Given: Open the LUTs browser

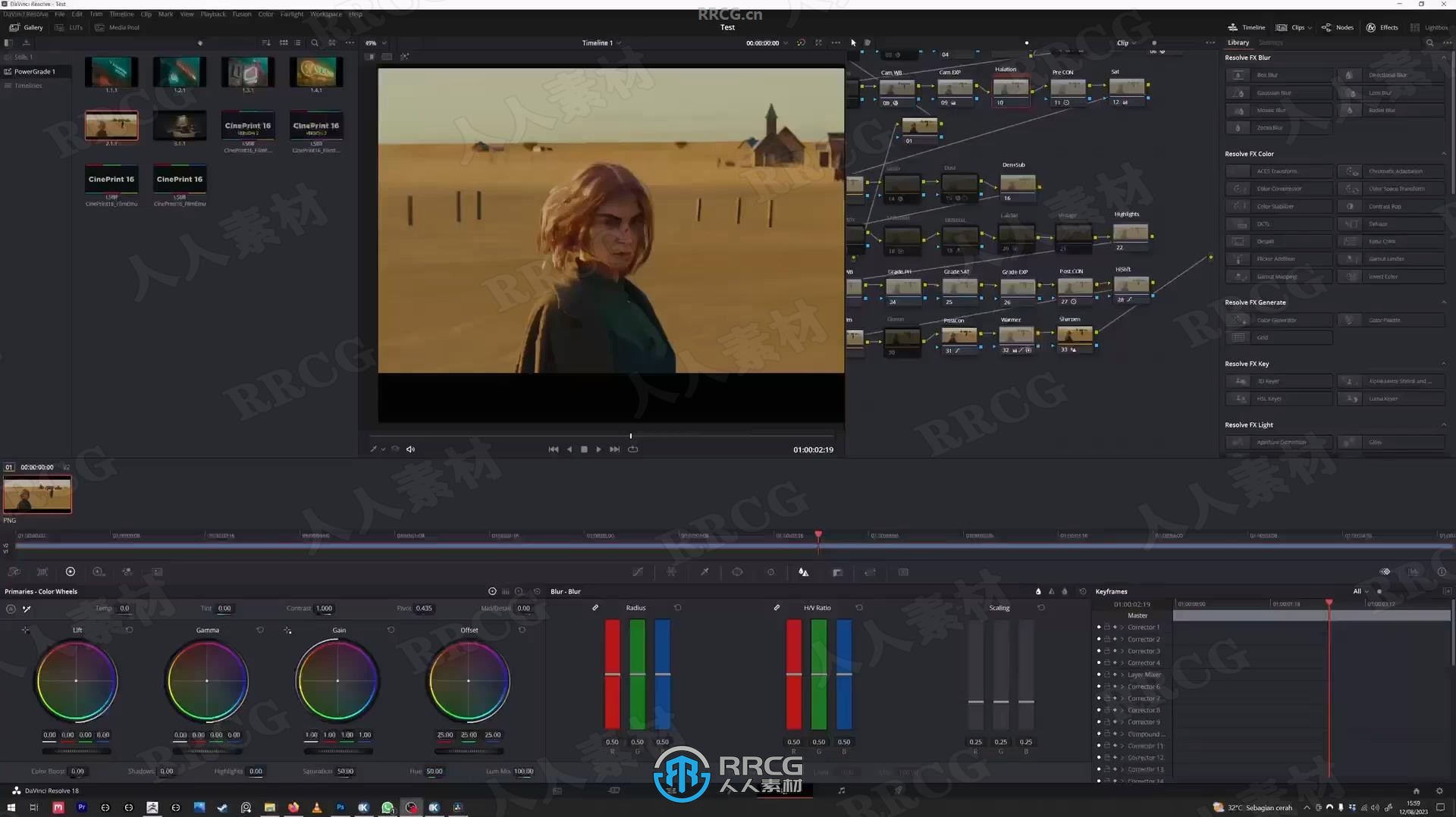Looking at the screenshot, I should pyautogui.click(x=70, y=27).
